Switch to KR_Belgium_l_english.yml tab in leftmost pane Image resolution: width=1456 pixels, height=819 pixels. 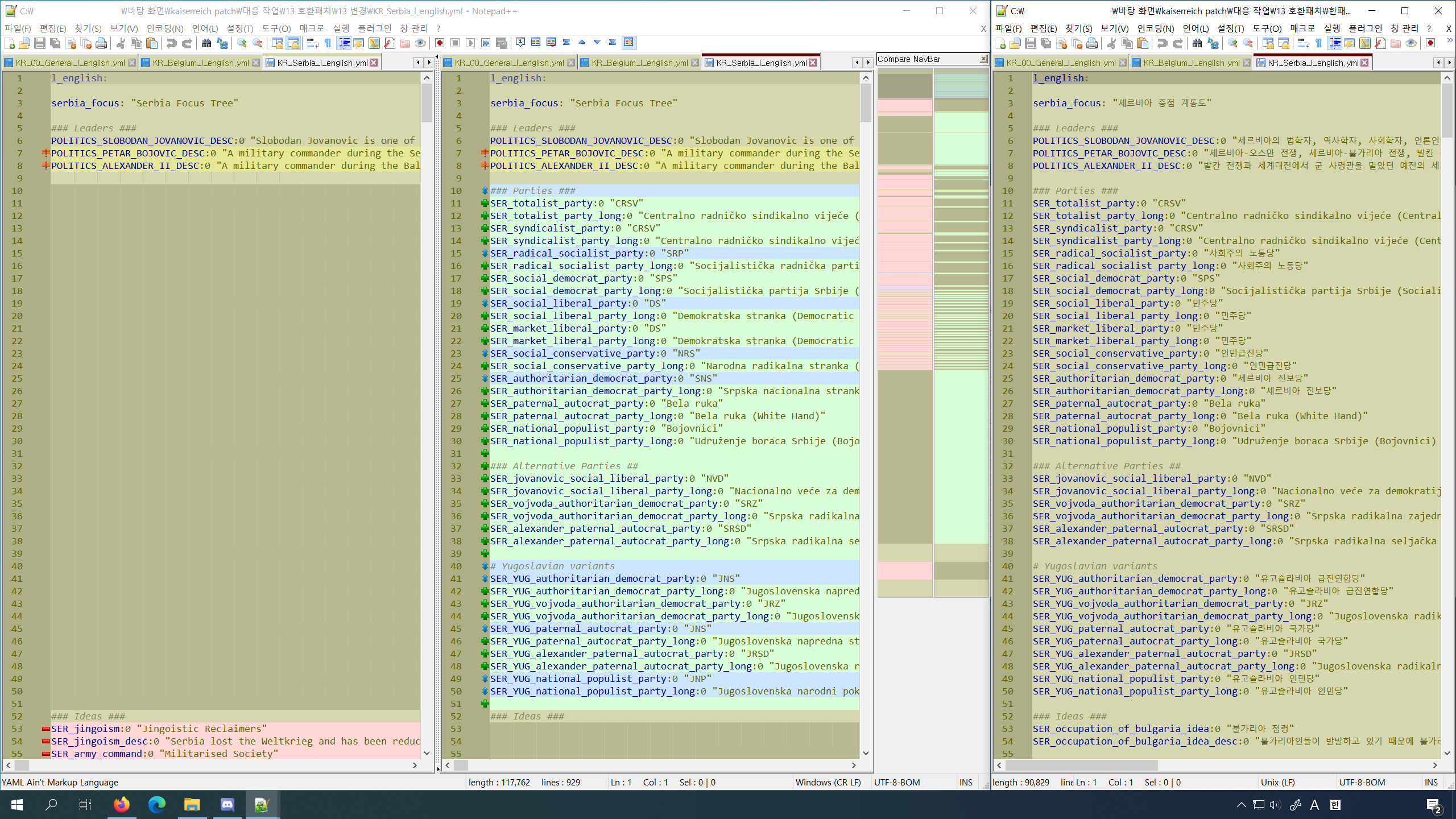click(200, 63)
